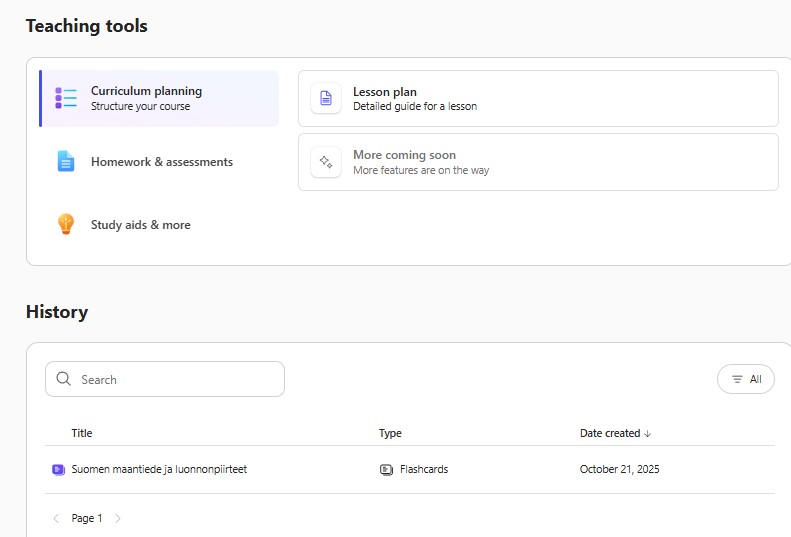
Task: Click the Flashcards type icon in the history row
Action: [387, 469]
